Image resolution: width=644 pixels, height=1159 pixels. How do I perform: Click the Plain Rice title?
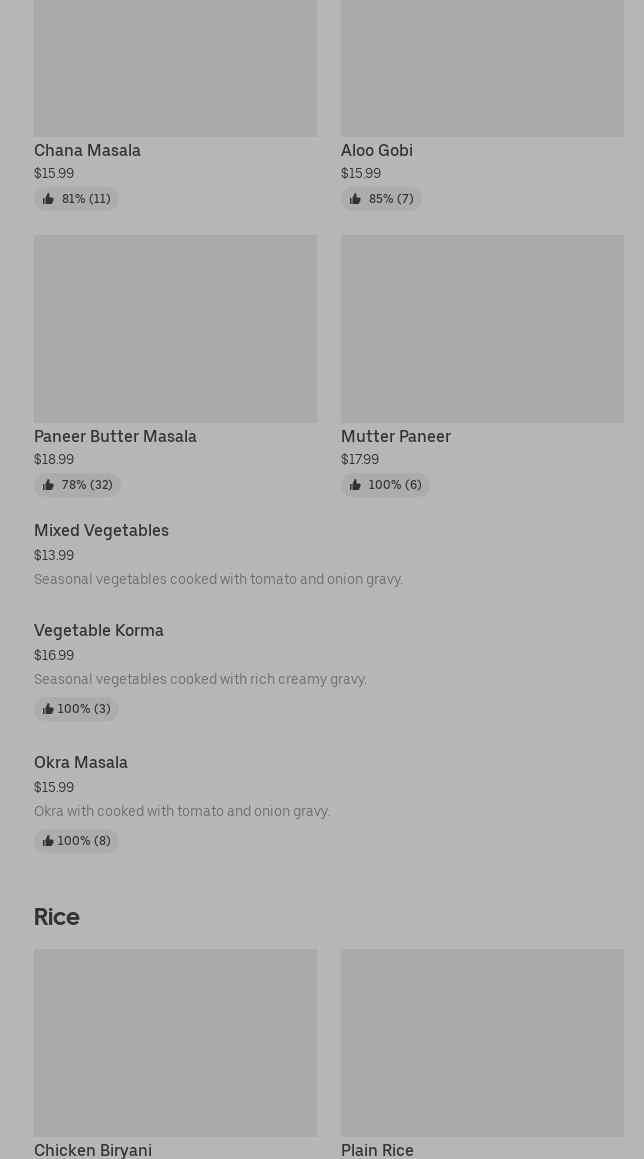(x=376, y=1150)
